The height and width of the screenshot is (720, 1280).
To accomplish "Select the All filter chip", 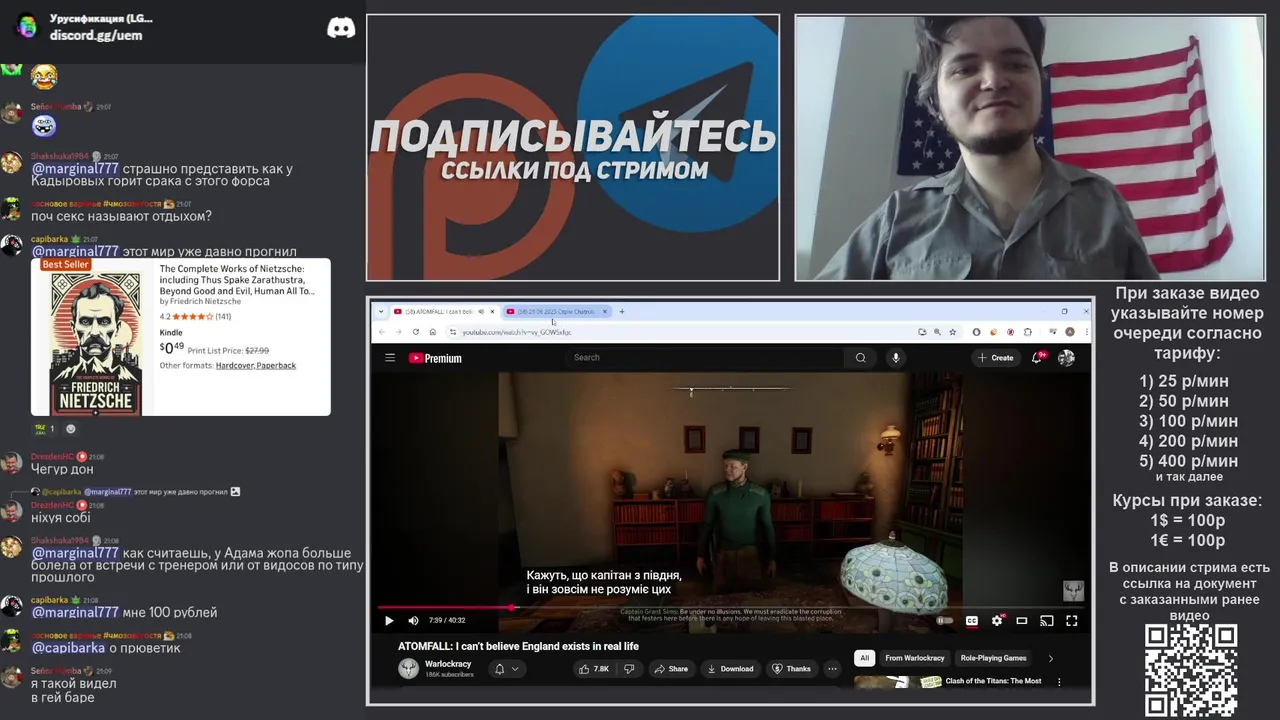I will coord(865,658).
